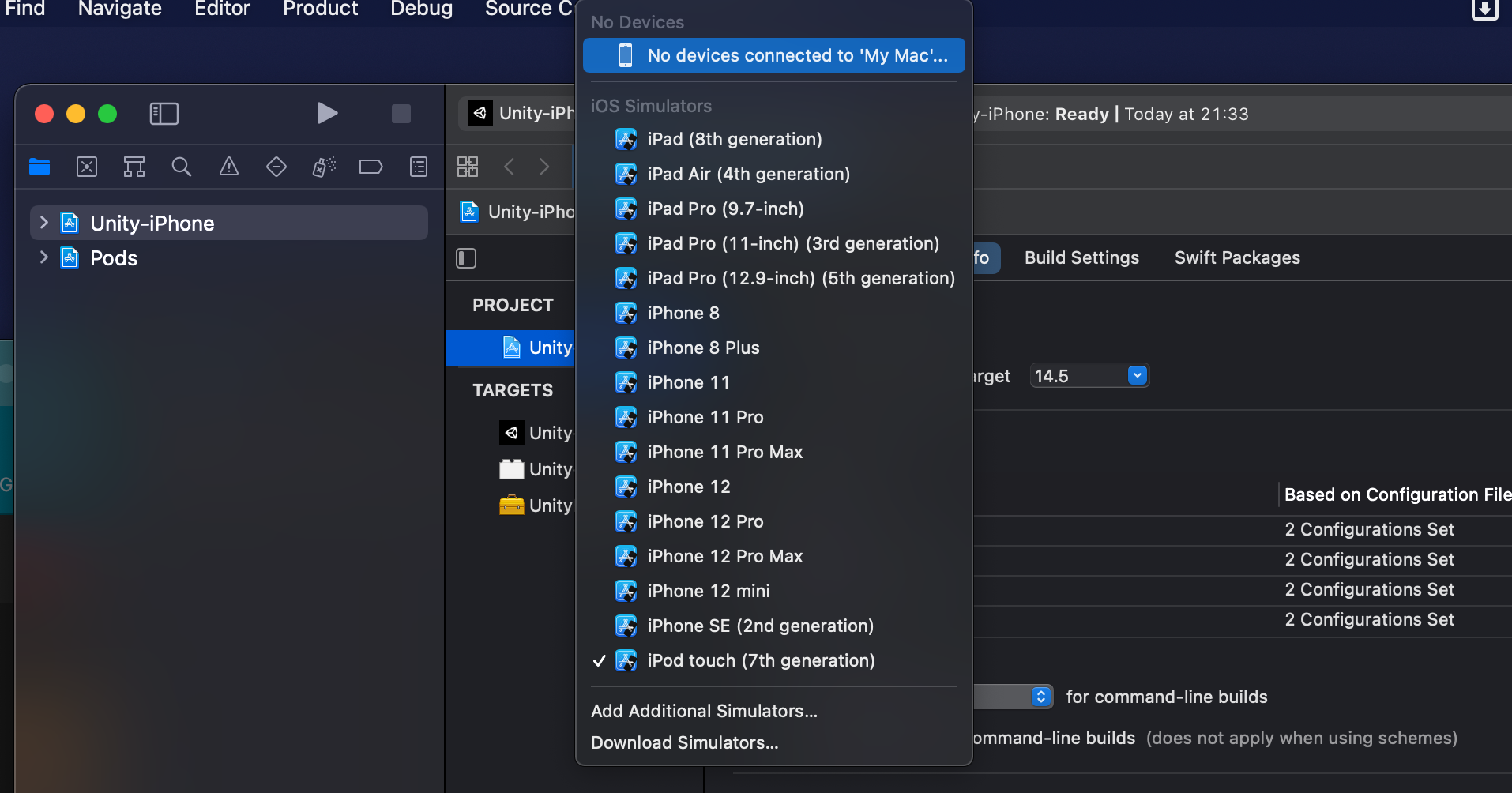The width and height of the screenshot is (1512, 793).
Task: Open the Test navigator diamond icon
Action: tap(276, 167)
